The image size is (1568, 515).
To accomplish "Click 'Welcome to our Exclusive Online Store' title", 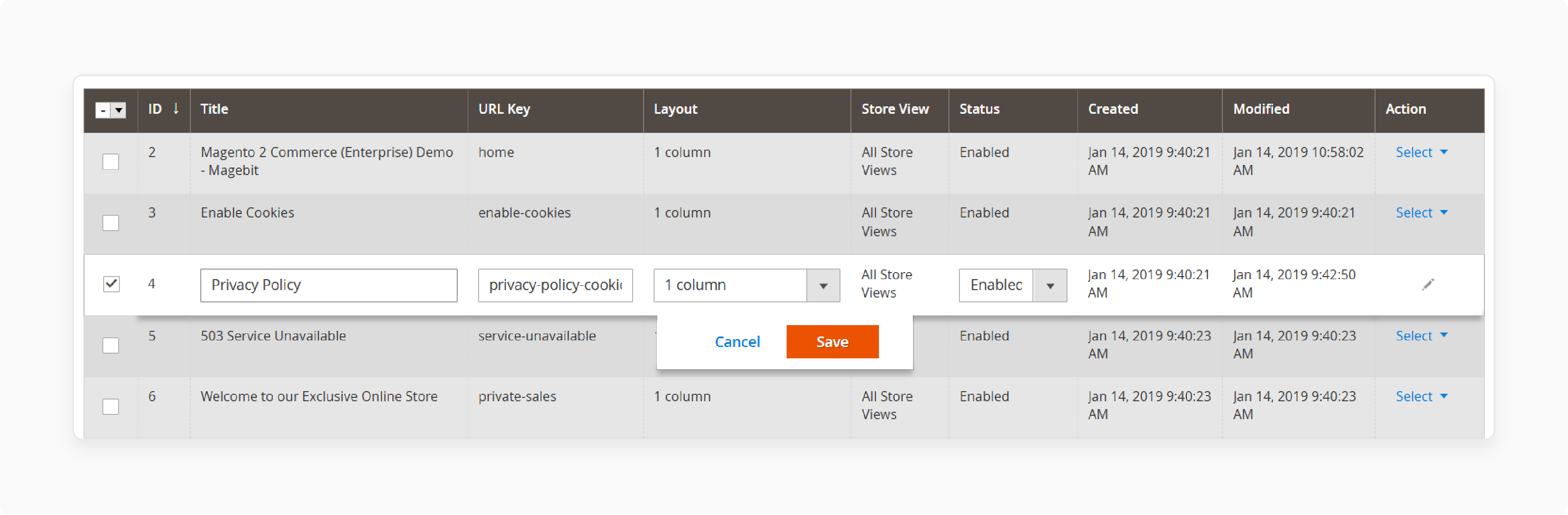I will 319,396.
